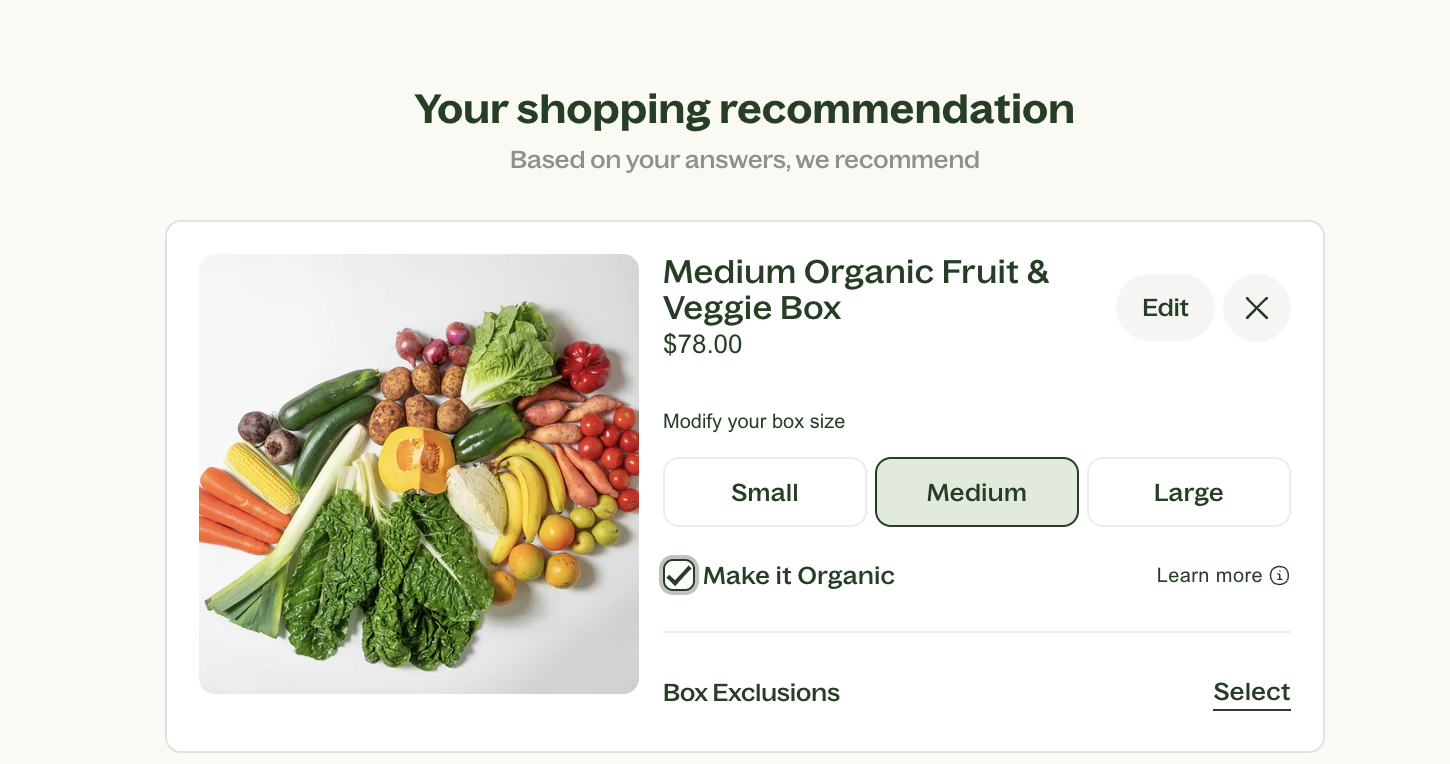This screenshot has width=1450, height=764.
Task: Select the Small box size
Action: (x=764, y=492)
